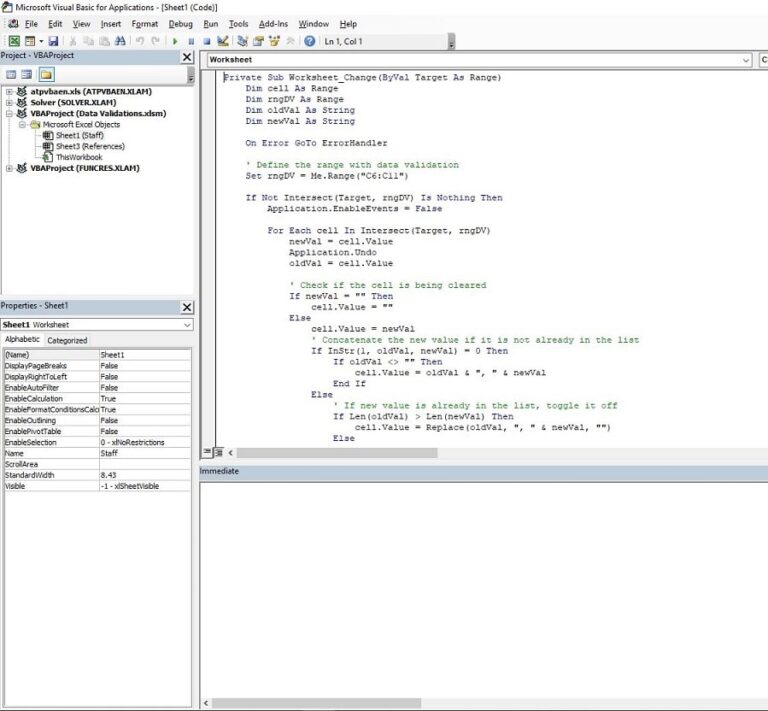
Task: Click the code window horizontal scrollbar
Action: [x=330, y=452]
